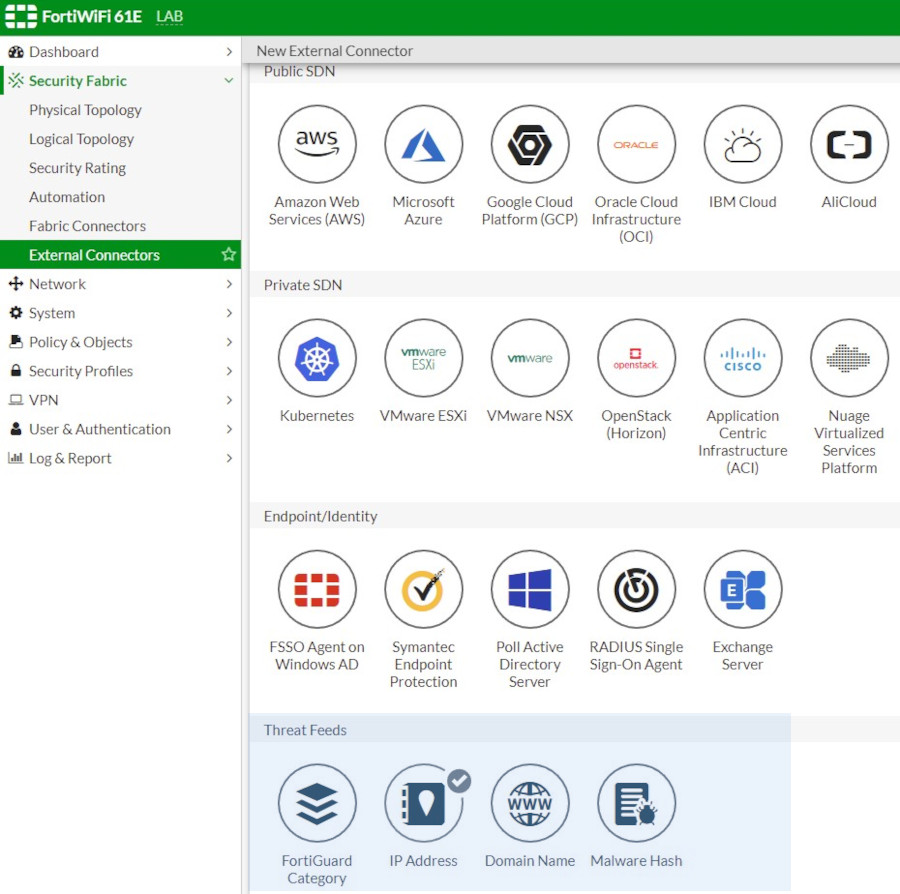Expand the User & Authentication chevron

[x=229, y=429]
